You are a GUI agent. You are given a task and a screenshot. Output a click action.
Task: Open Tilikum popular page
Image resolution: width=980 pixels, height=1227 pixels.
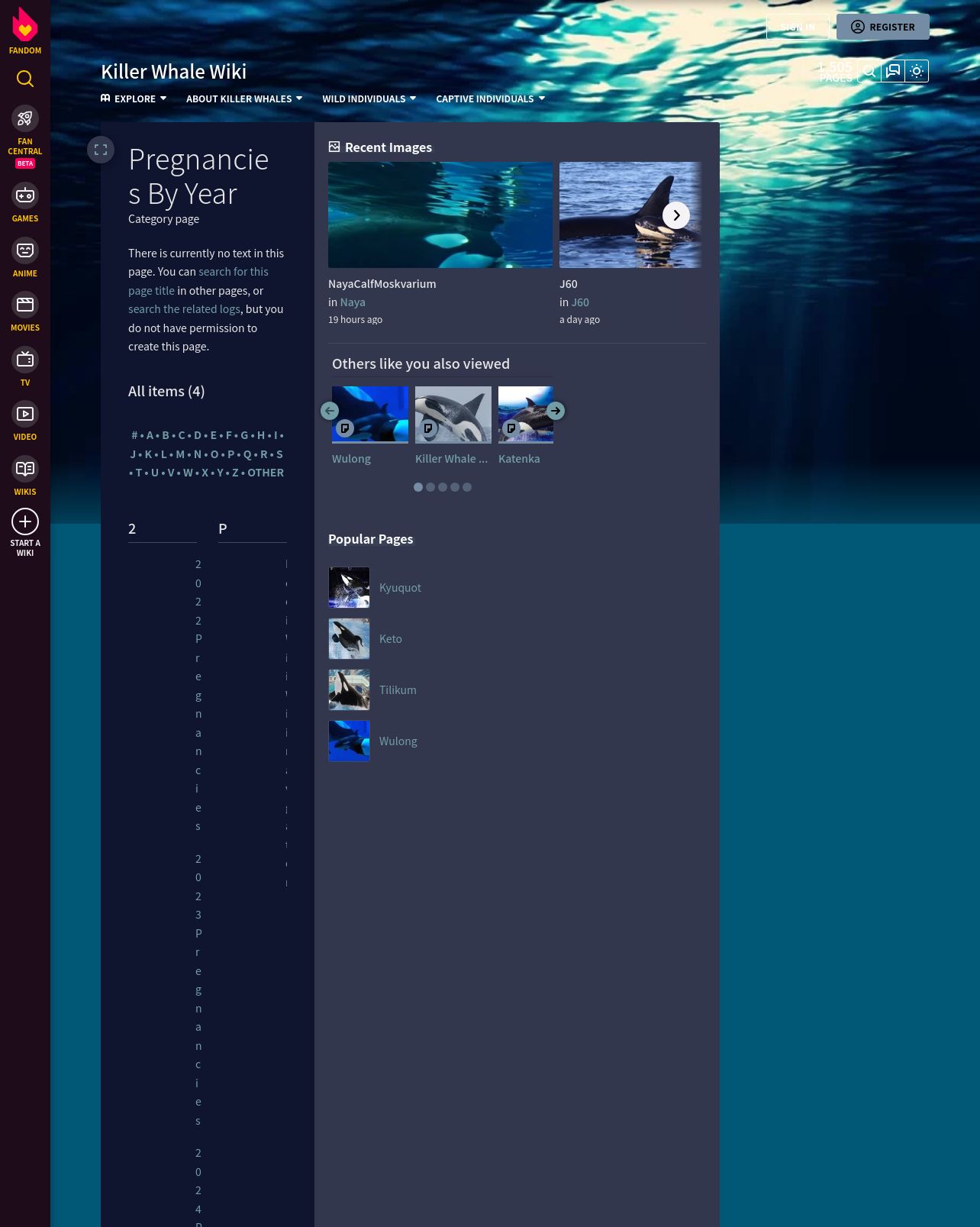point(398,690)
